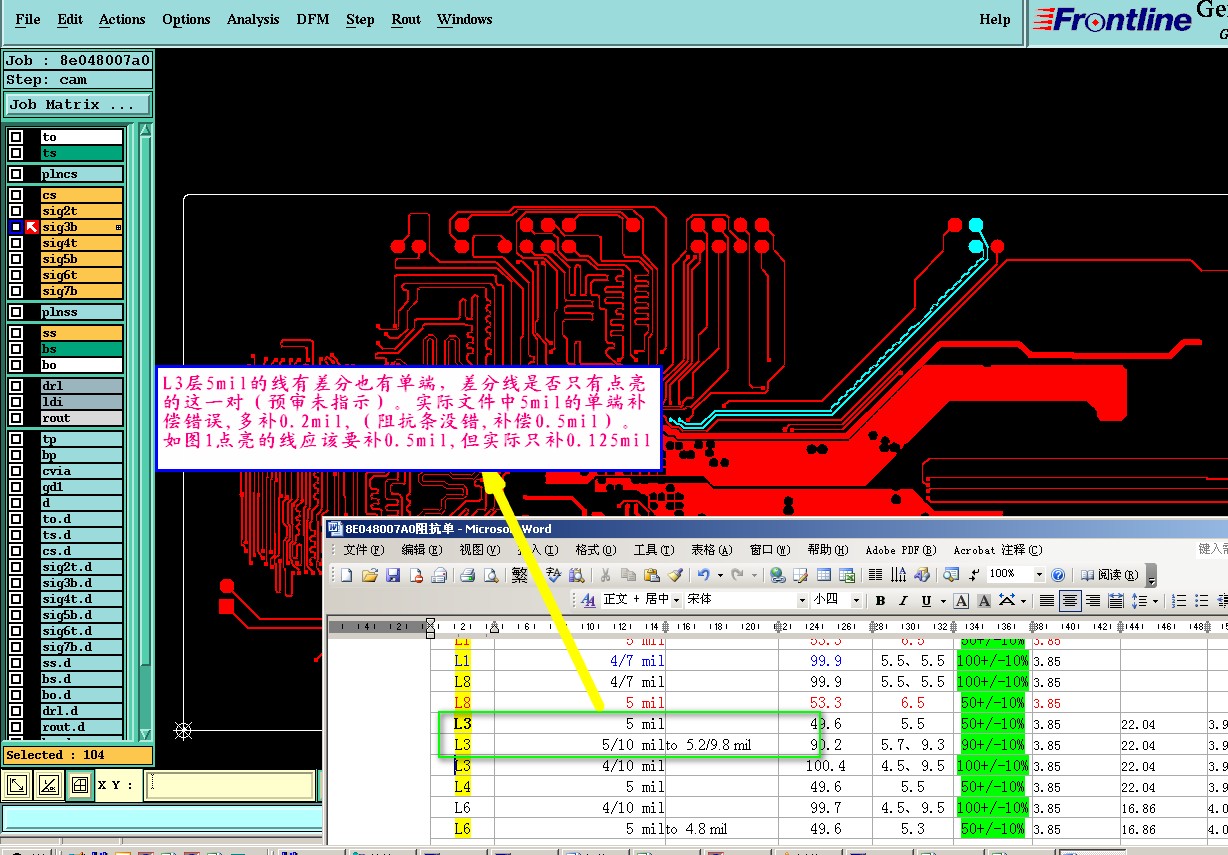Screen dimensions: 1228x855
Task: Open the DFM menu in Genesis
Action: pyautogui.click(x=313, y=19)
